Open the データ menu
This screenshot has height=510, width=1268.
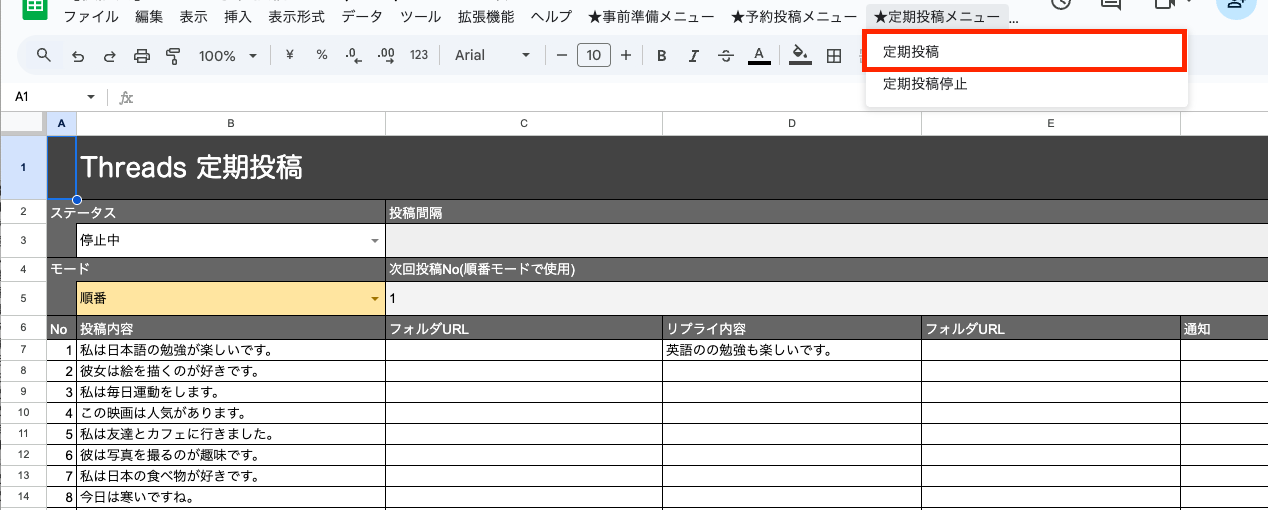(362, 17)
